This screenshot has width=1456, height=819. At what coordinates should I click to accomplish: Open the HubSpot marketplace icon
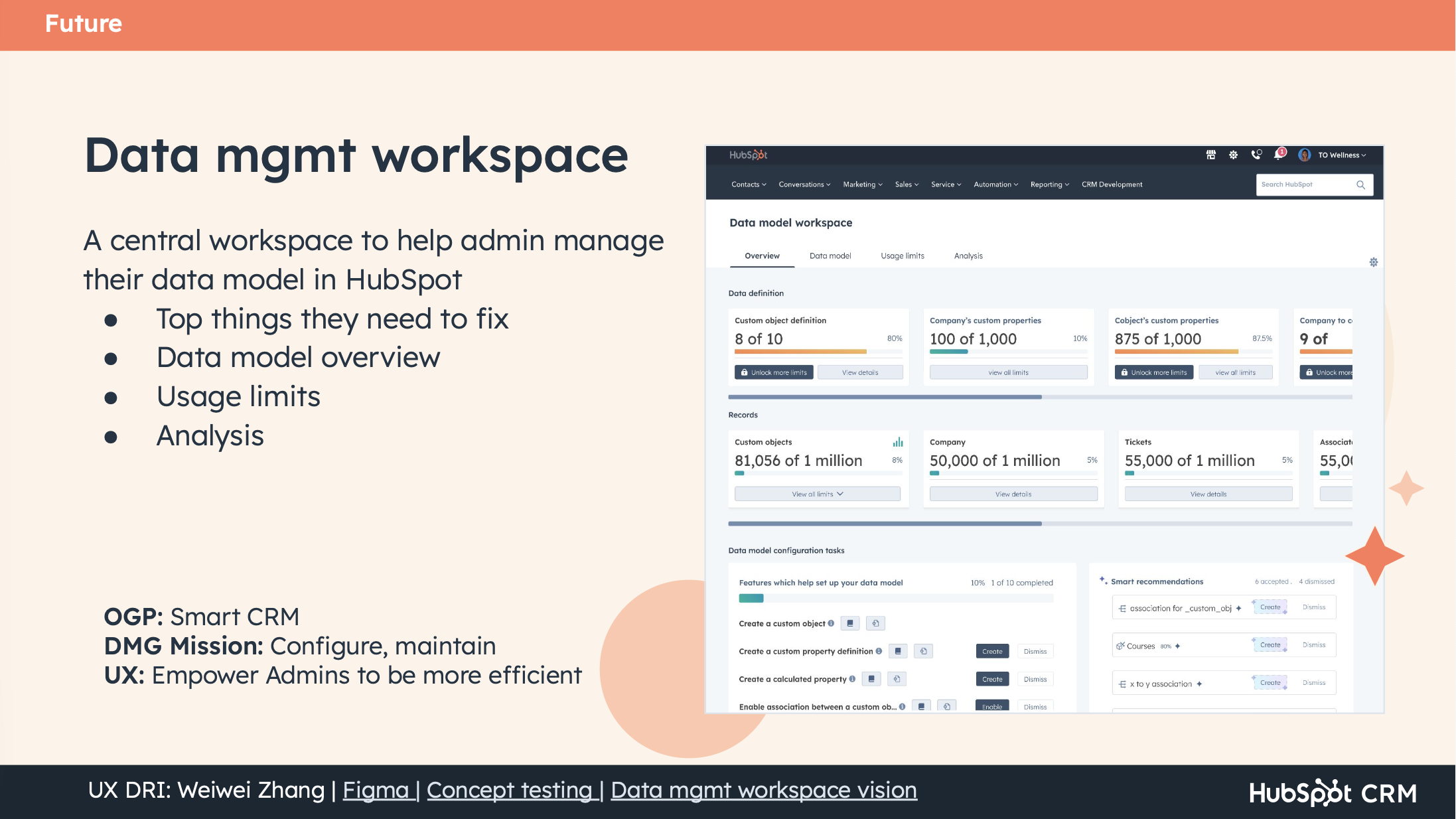tap(1210, 155)
